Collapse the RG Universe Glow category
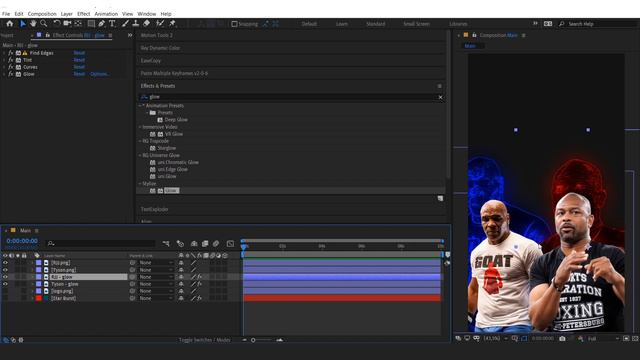 (x=140, y=155)
